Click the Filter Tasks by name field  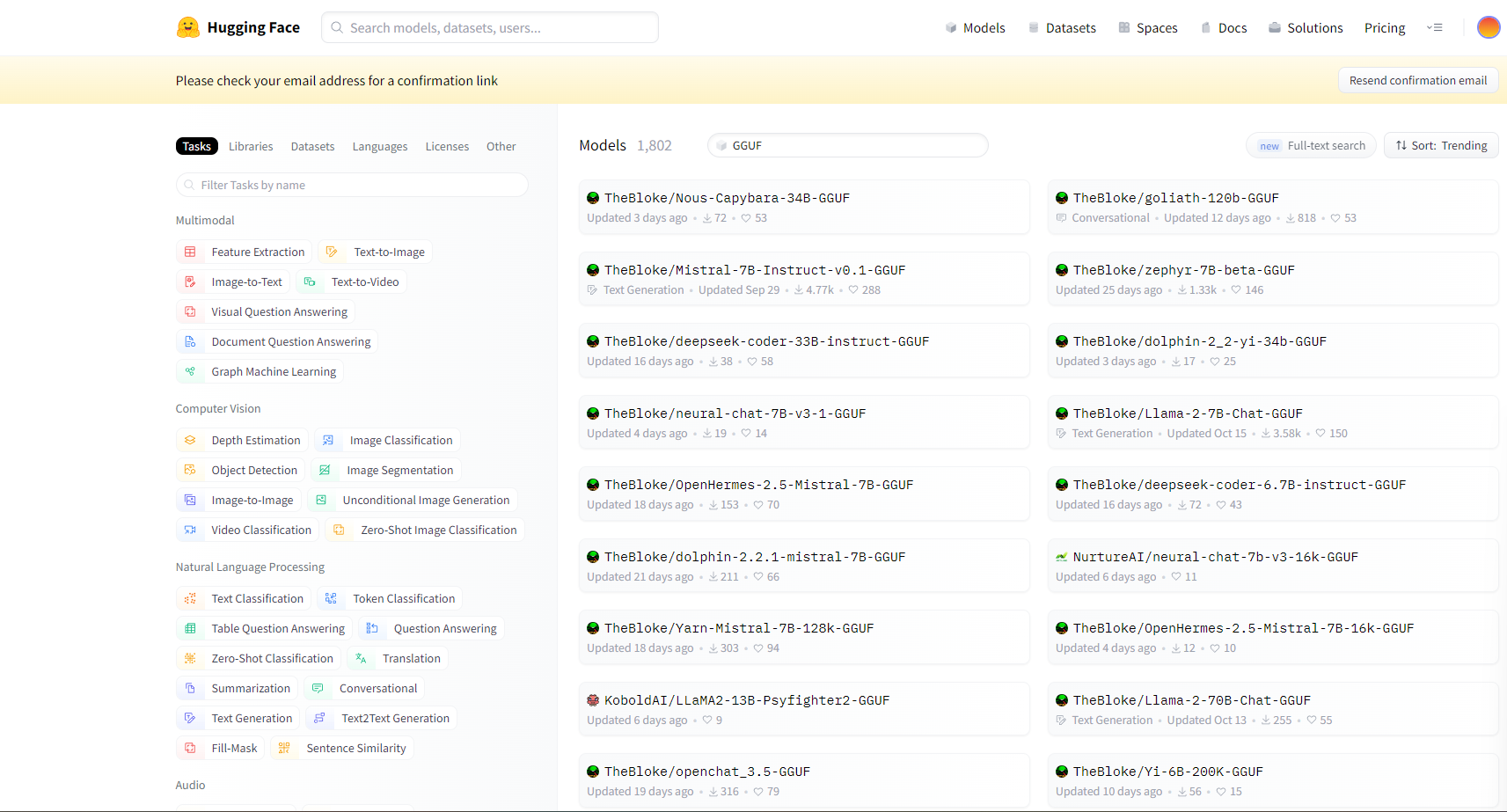[x=352, y=185]
